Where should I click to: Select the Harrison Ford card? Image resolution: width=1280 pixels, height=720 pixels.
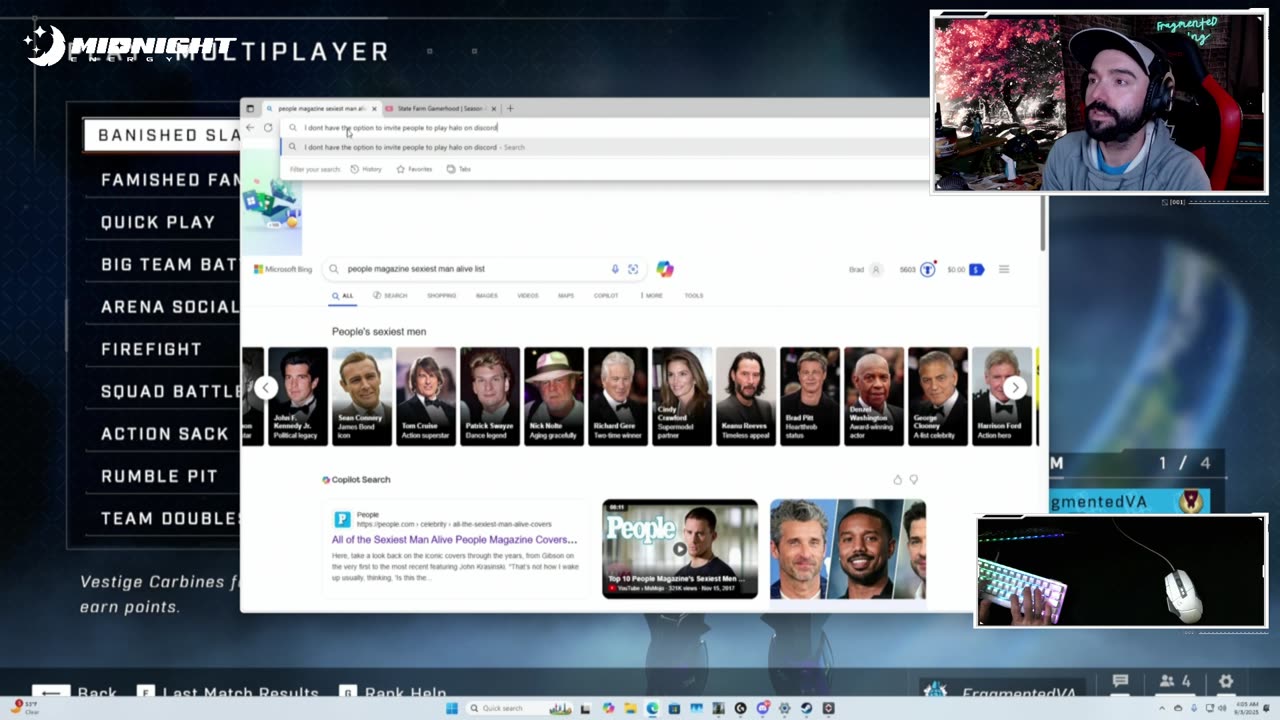point(1002,396)
